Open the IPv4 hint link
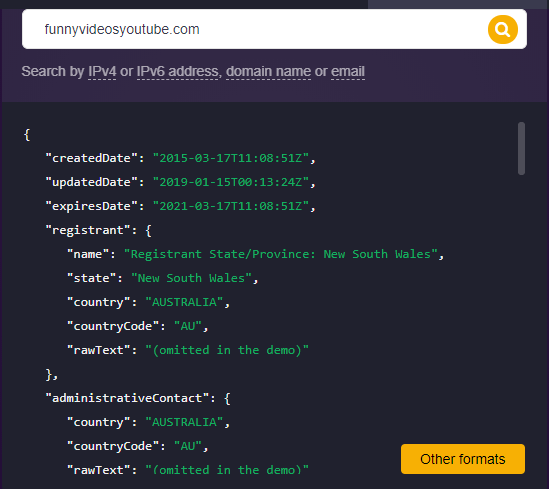The width and height of the screenshot is (549, 489). coord(102,71)
